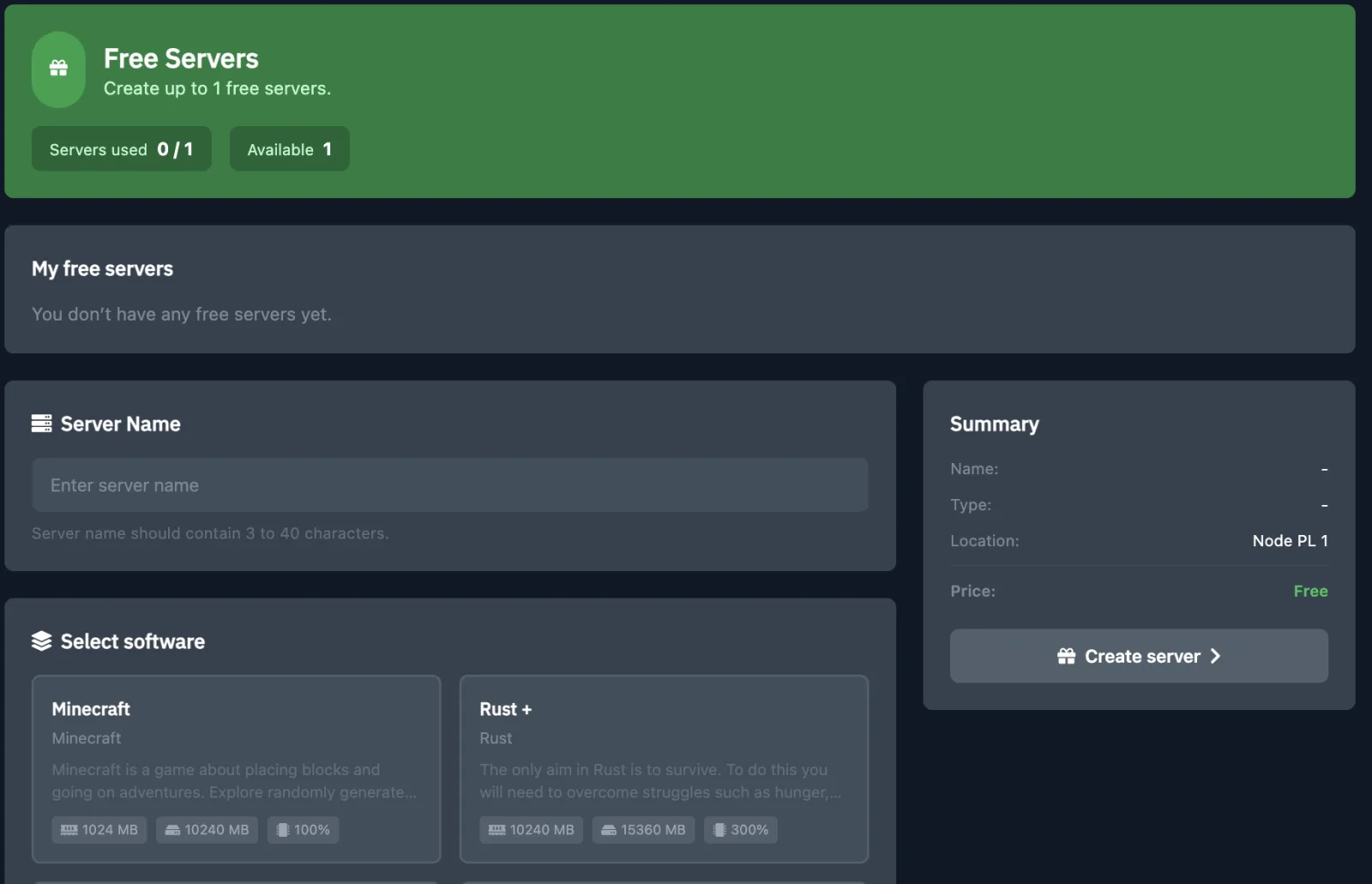Click the Available 1 badge
This screenshot has width=1372, height=884.
289,148
